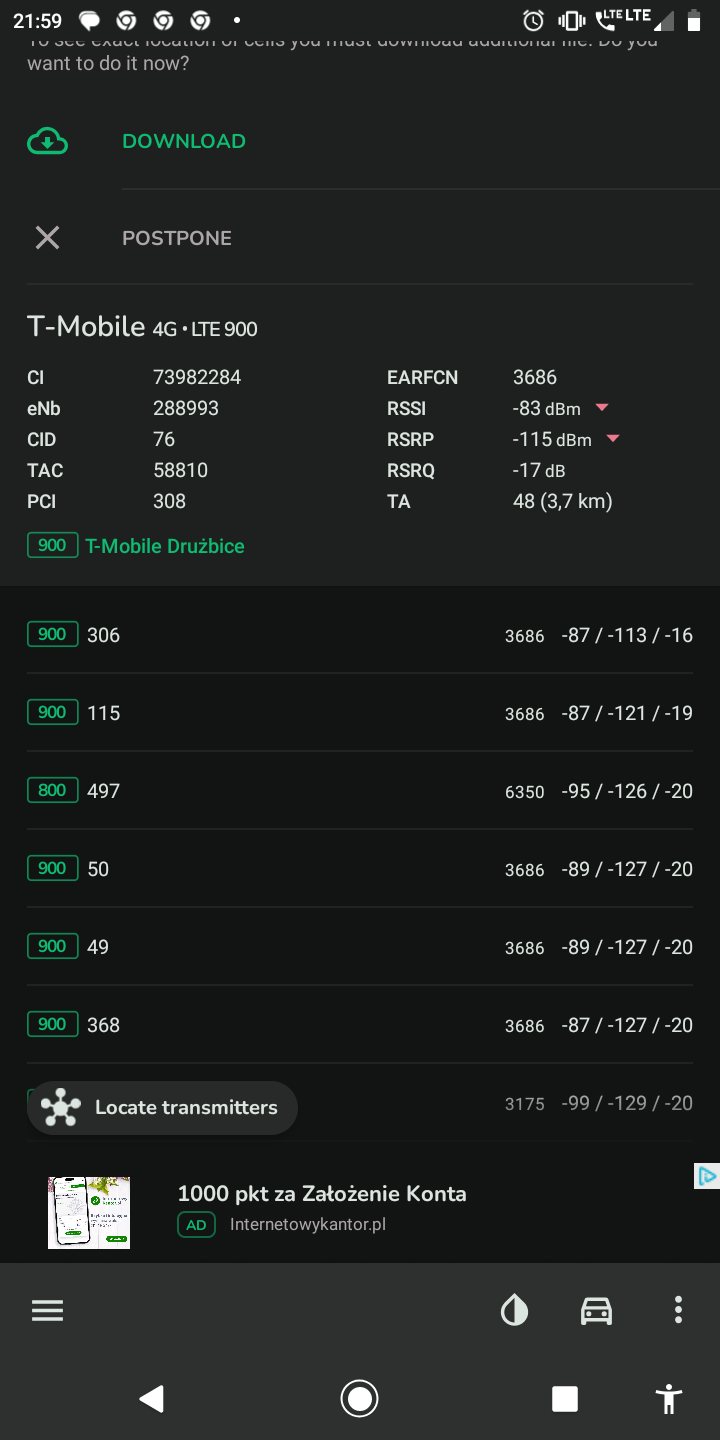Toggle the dark theme contrast icon
Viewport: 720px width, 1440px height.
[514, 1310]
